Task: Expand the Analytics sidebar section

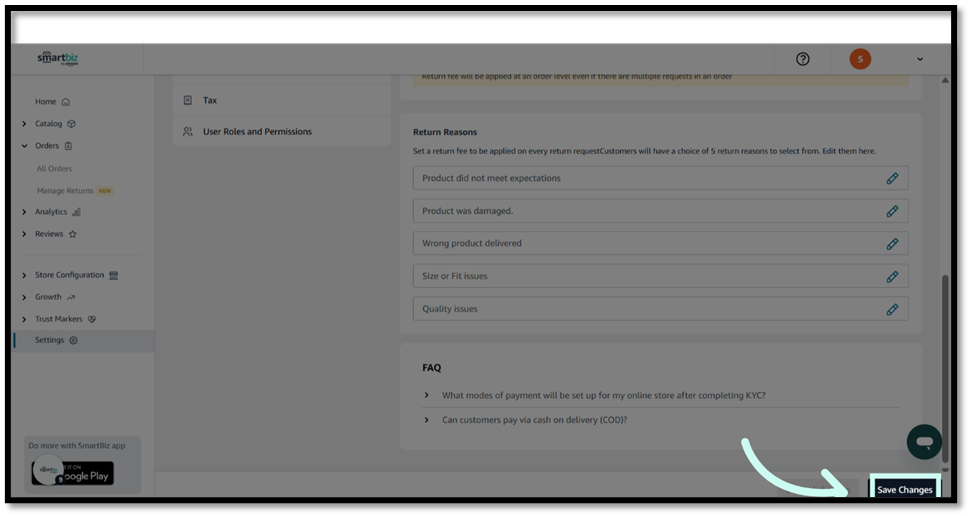Action: pos(24,212)
